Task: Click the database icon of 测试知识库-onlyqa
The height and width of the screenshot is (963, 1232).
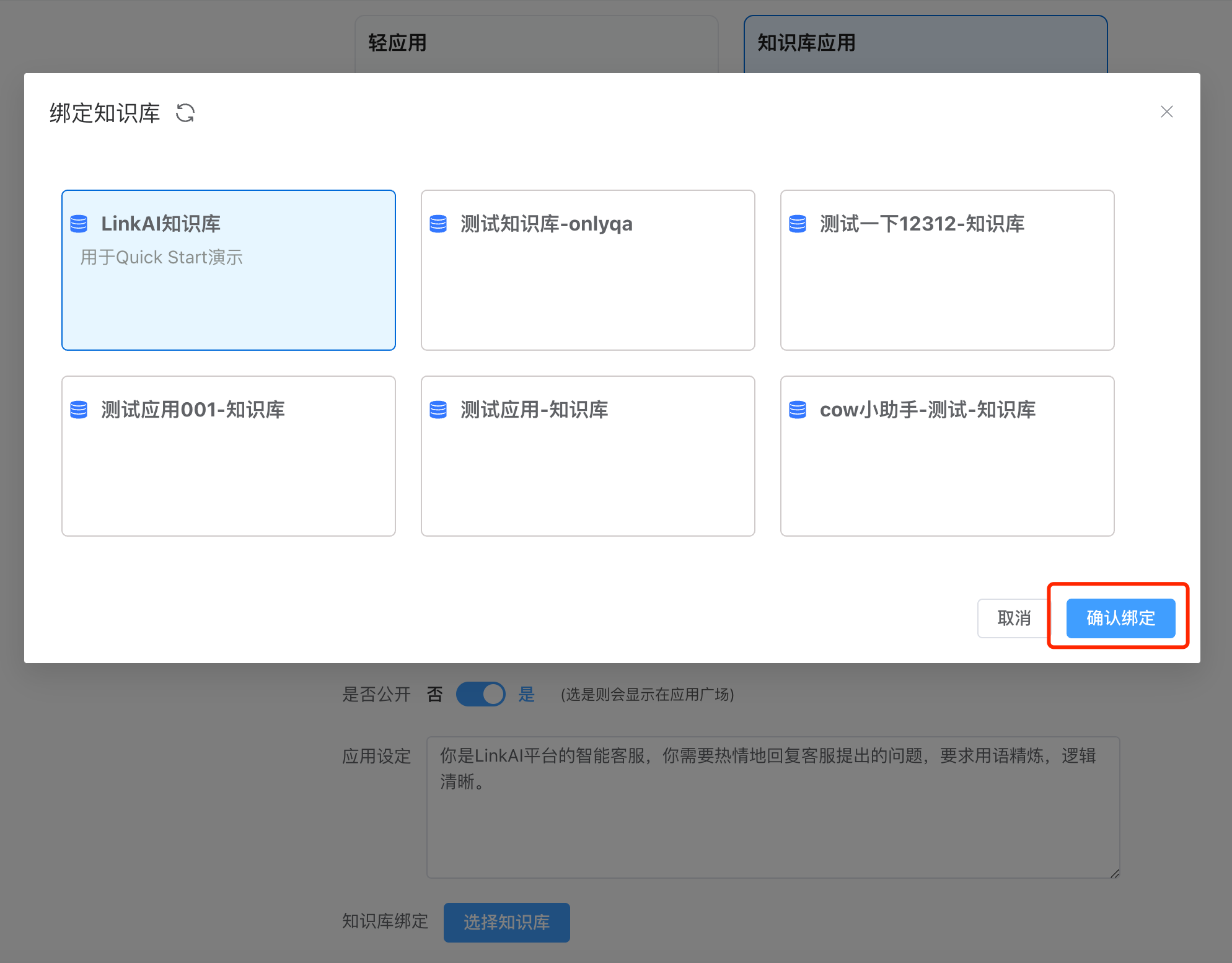Action: [x=438, y=224]
